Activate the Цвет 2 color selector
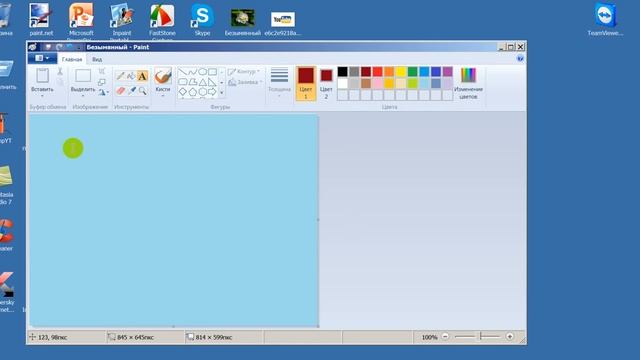The image size is (640, 360). [x=326, y=83]
